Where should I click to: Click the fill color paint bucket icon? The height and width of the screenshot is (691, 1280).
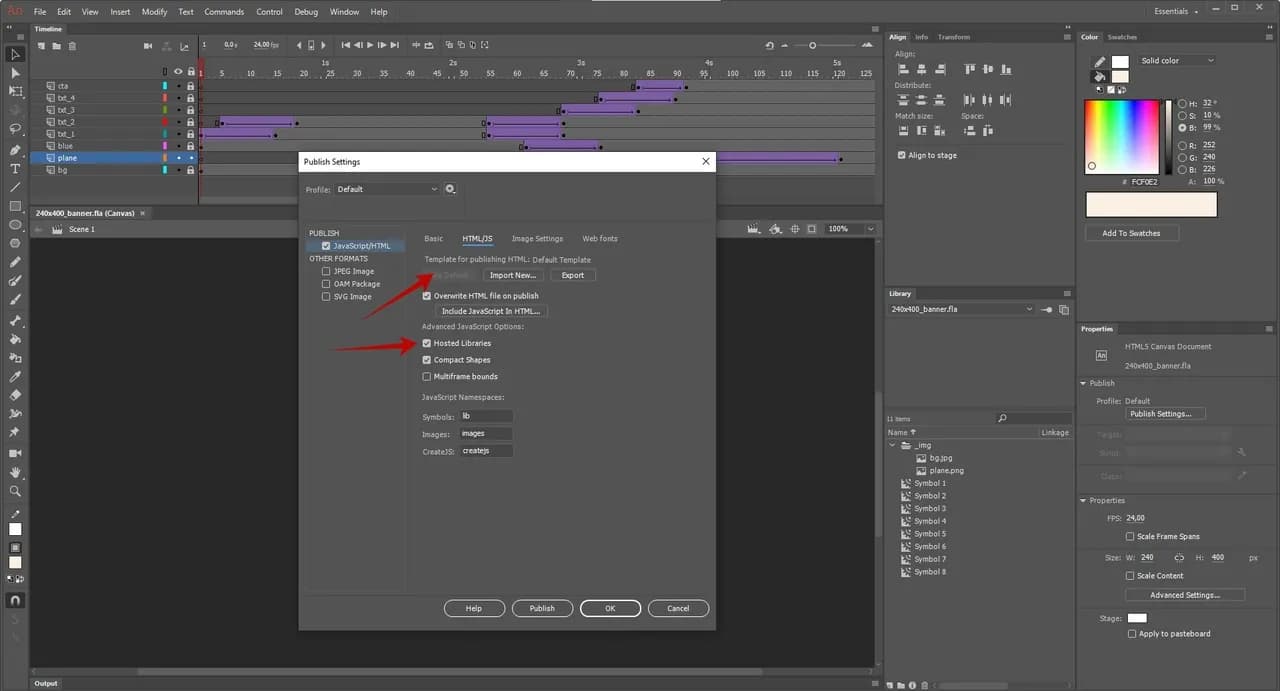pos(1100,76)
